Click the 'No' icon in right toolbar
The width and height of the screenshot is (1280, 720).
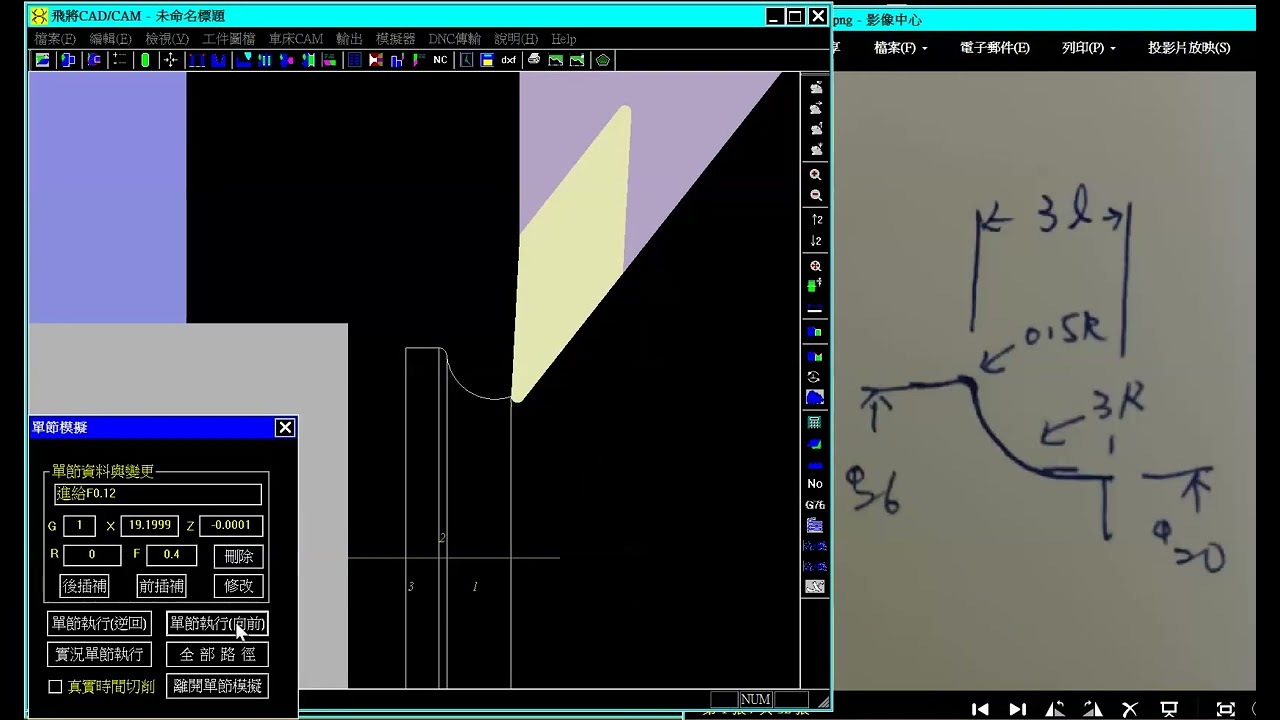coord(815,484)
